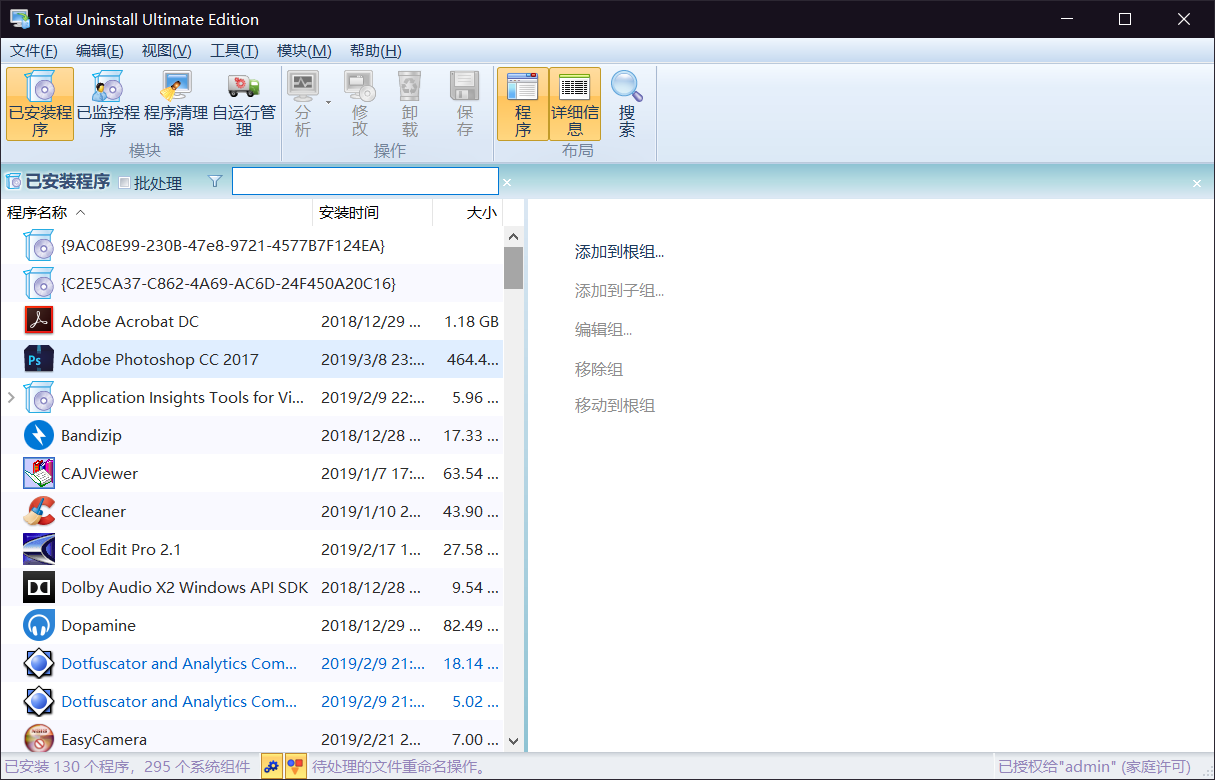The width and height of the screenshot is (1215, 780).
Task: Click the Bandizip program icon
Action: (39, 435)
